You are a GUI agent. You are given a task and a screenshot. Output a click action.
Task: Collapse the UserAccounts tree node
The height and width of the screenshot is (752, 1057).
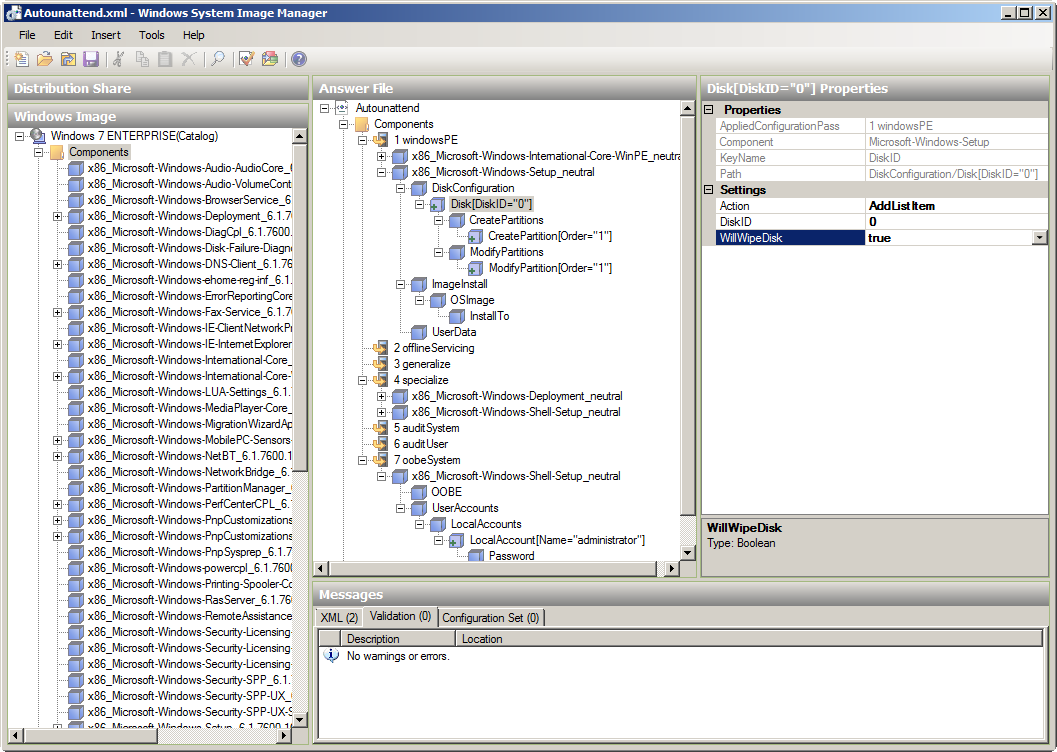click(x=400, y=508)
